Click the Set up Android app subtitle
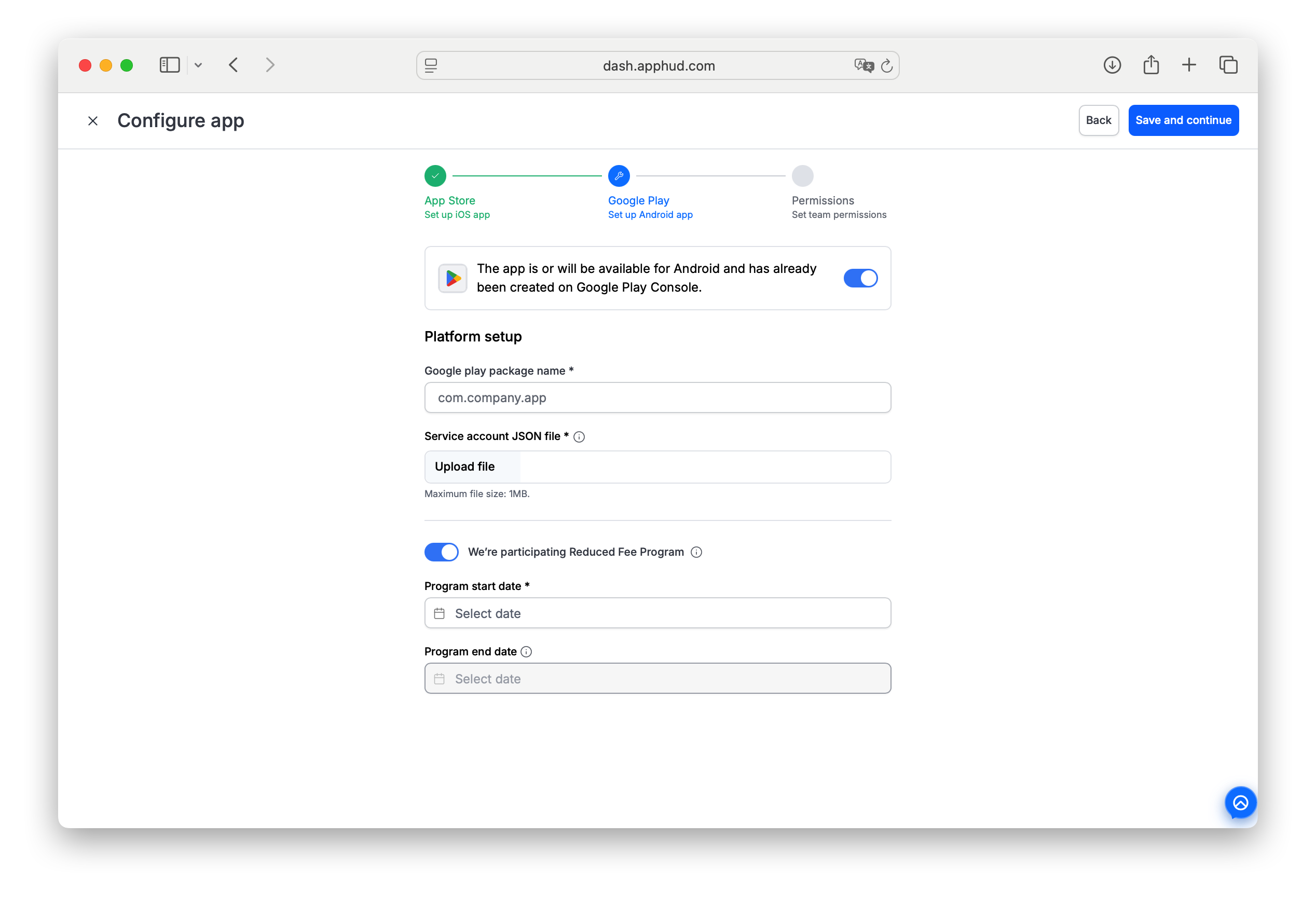 pos(650,215)
